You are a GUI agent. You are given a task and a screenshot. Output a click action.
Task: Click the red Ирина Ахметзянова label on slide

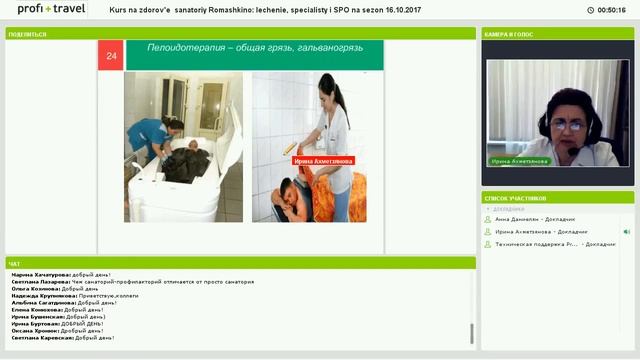pos(323,161)
